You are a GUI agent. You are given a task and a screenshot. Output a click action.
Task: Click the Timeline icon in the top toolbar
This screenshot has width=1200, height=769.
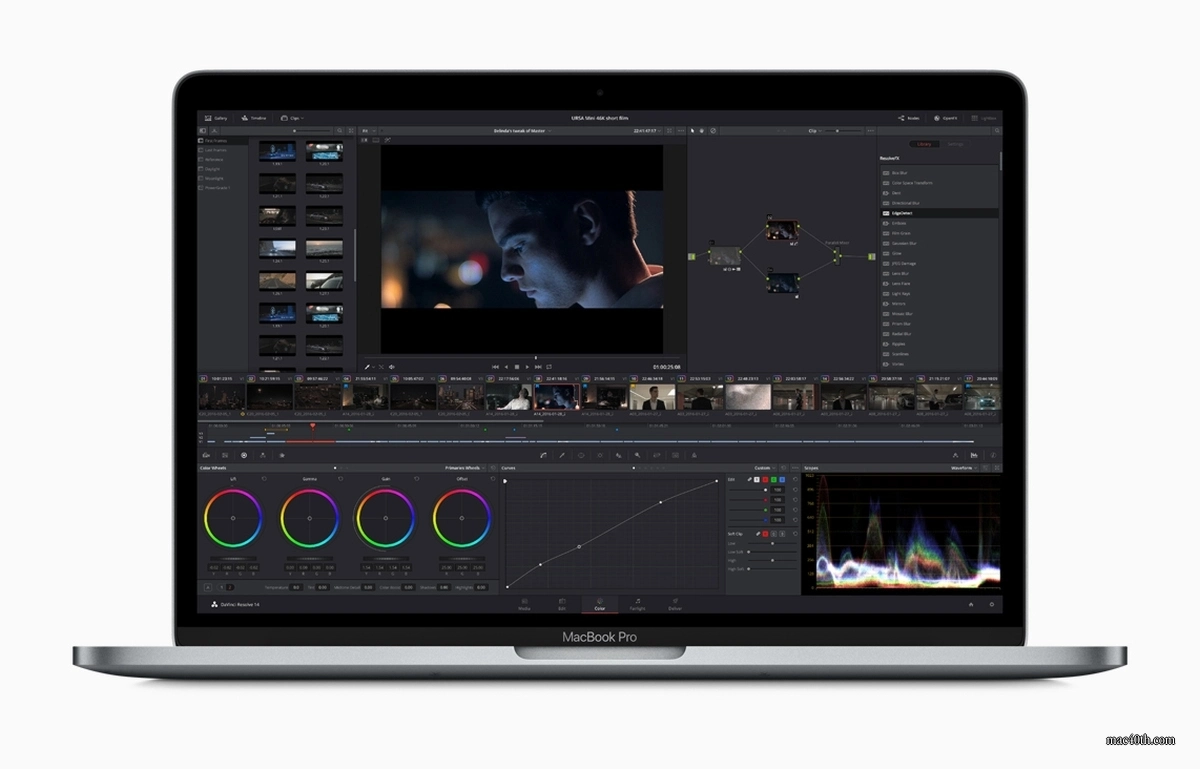(252, 117)
